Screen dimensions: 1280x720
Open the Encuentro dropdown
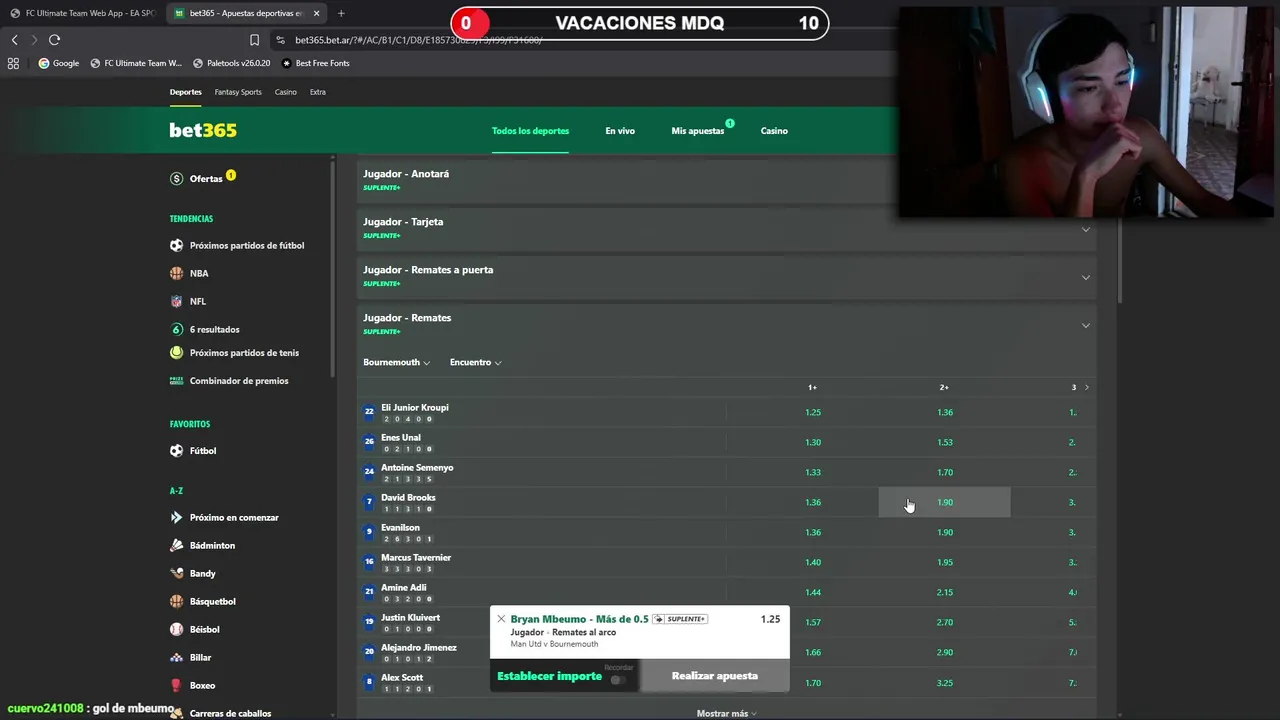coord(475,362)
